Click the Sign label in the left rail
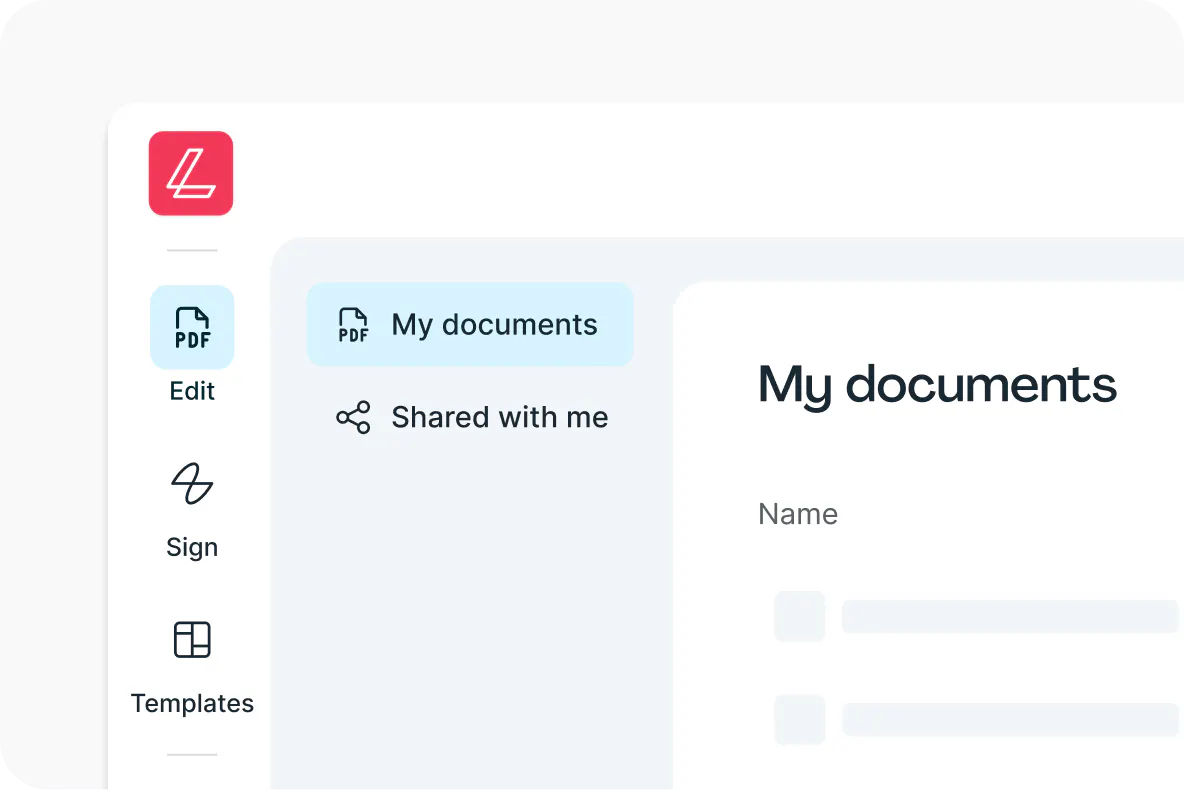 (x=192, y=547)
